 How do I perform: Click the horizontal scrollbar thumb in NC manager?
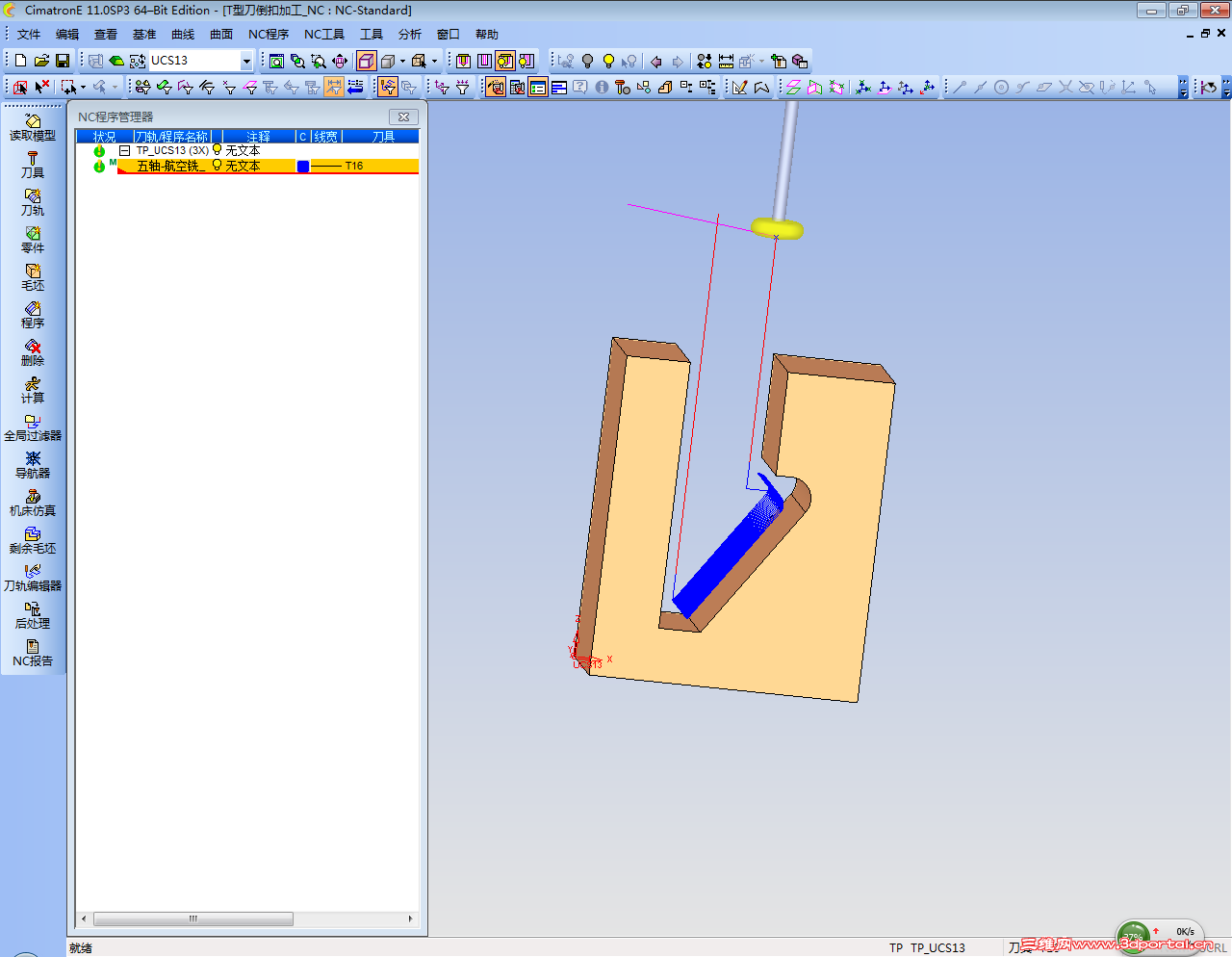pyautogui.click(x=192, y=918)
